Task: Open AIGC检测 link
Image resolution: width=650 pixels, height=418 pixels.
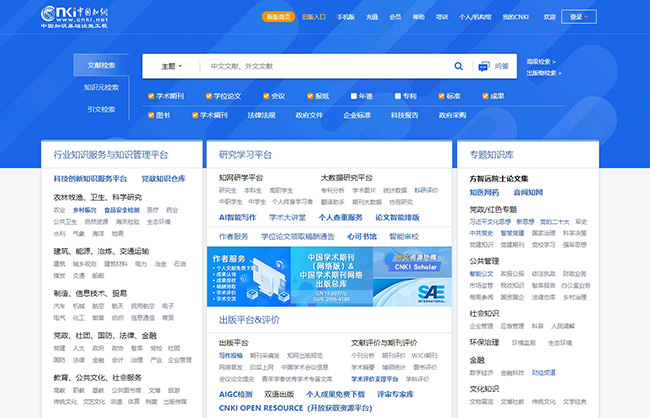Action: [x=235, y=394]
